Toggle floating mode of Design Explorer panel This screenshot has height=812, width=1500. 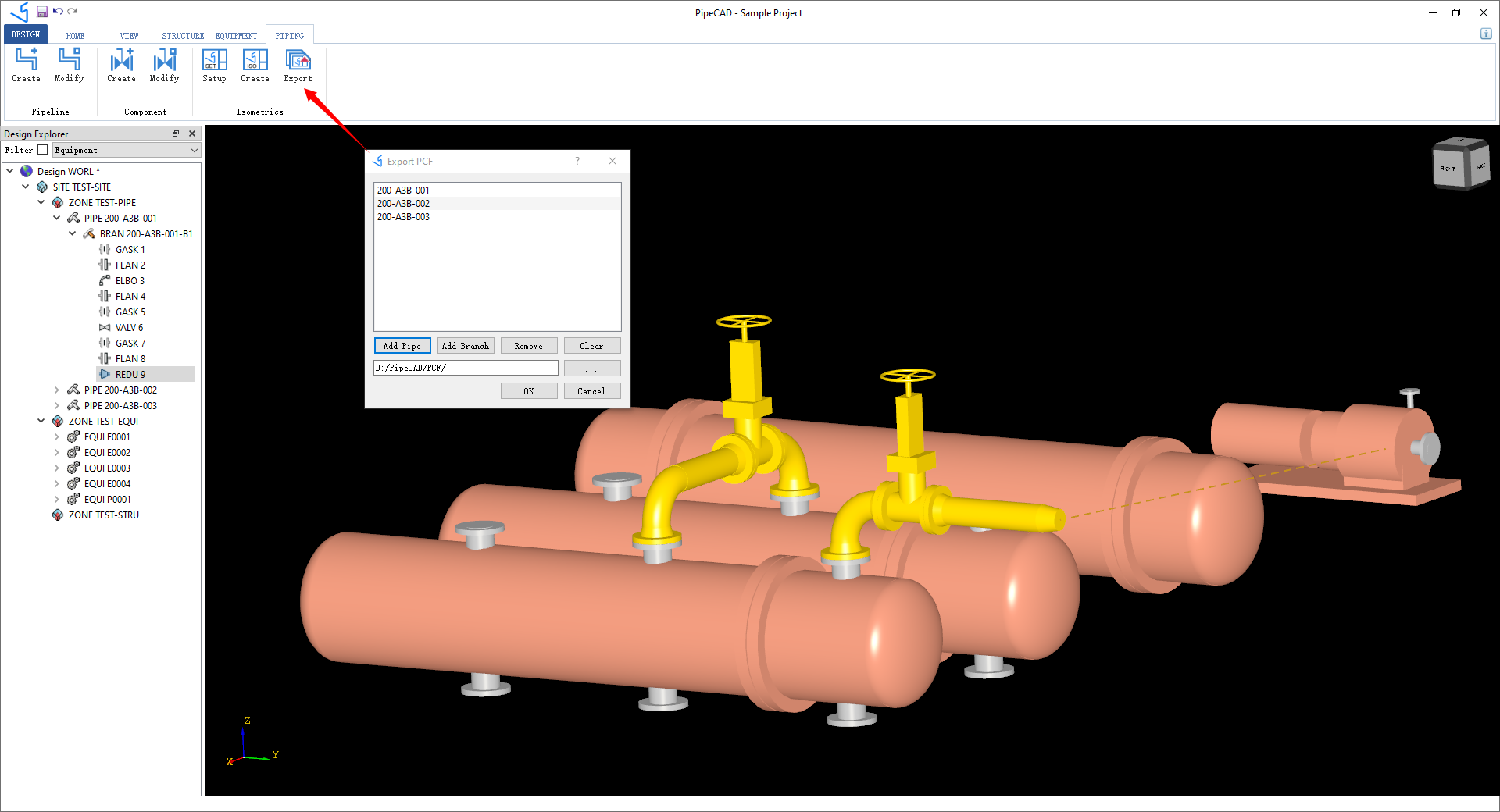[x=177, y=134]
